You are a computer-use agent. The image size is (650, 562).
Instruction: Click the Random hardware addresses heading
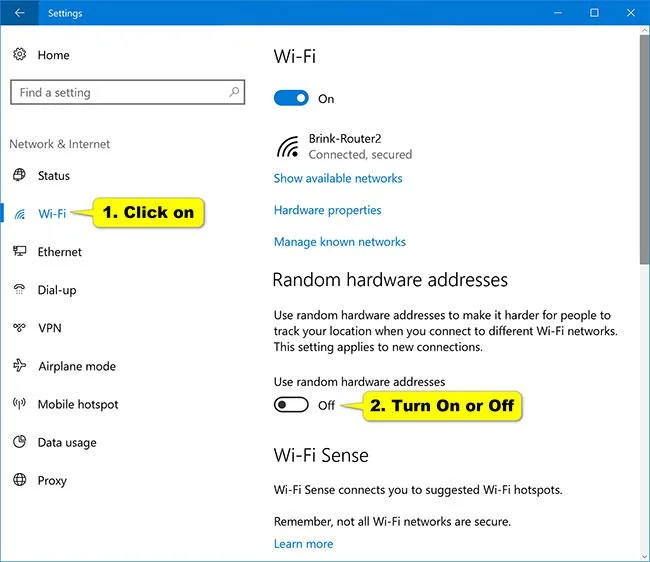(x=390, y=280)
